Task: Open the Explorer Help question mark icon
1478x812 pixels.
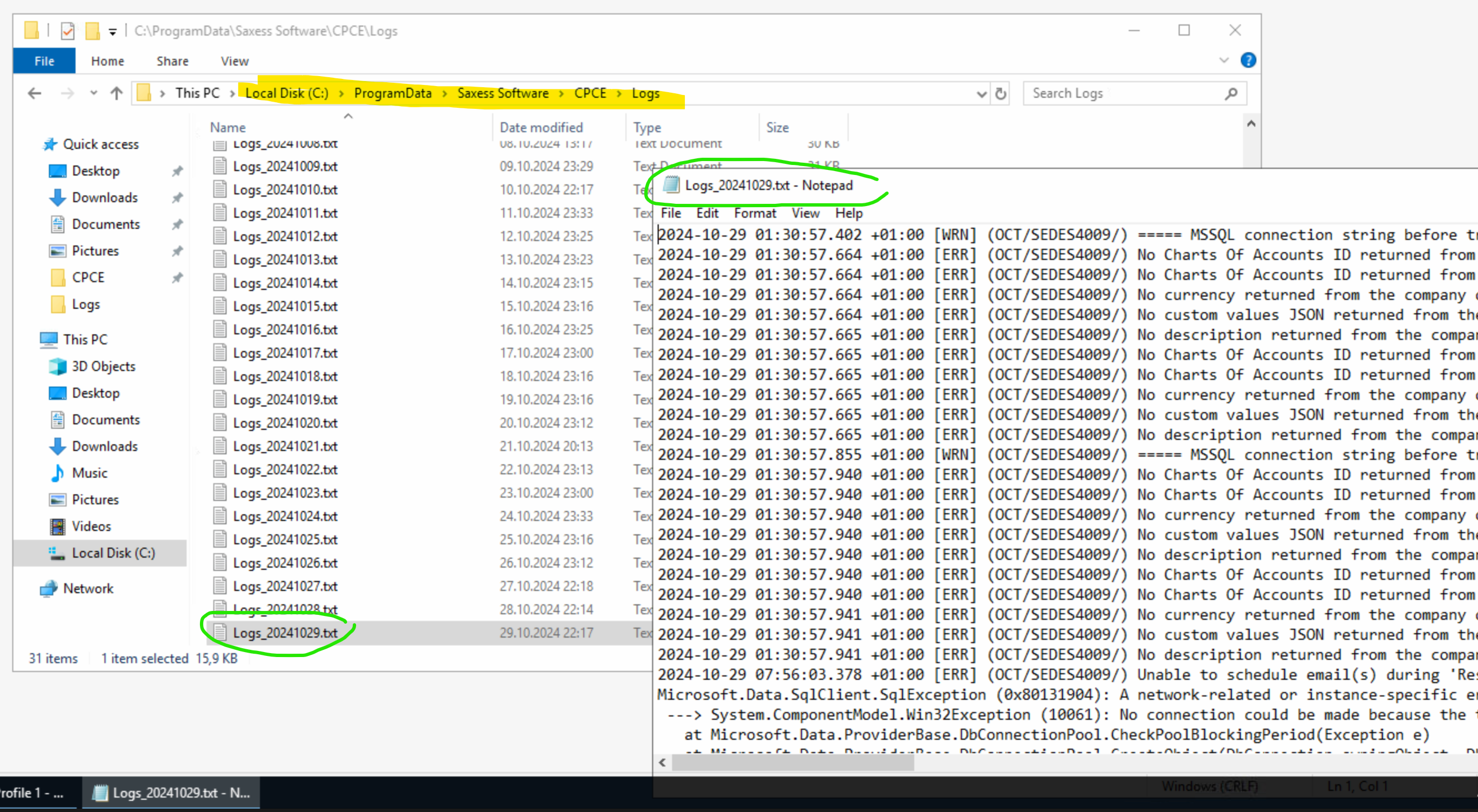Action: tap(1247, 60)
